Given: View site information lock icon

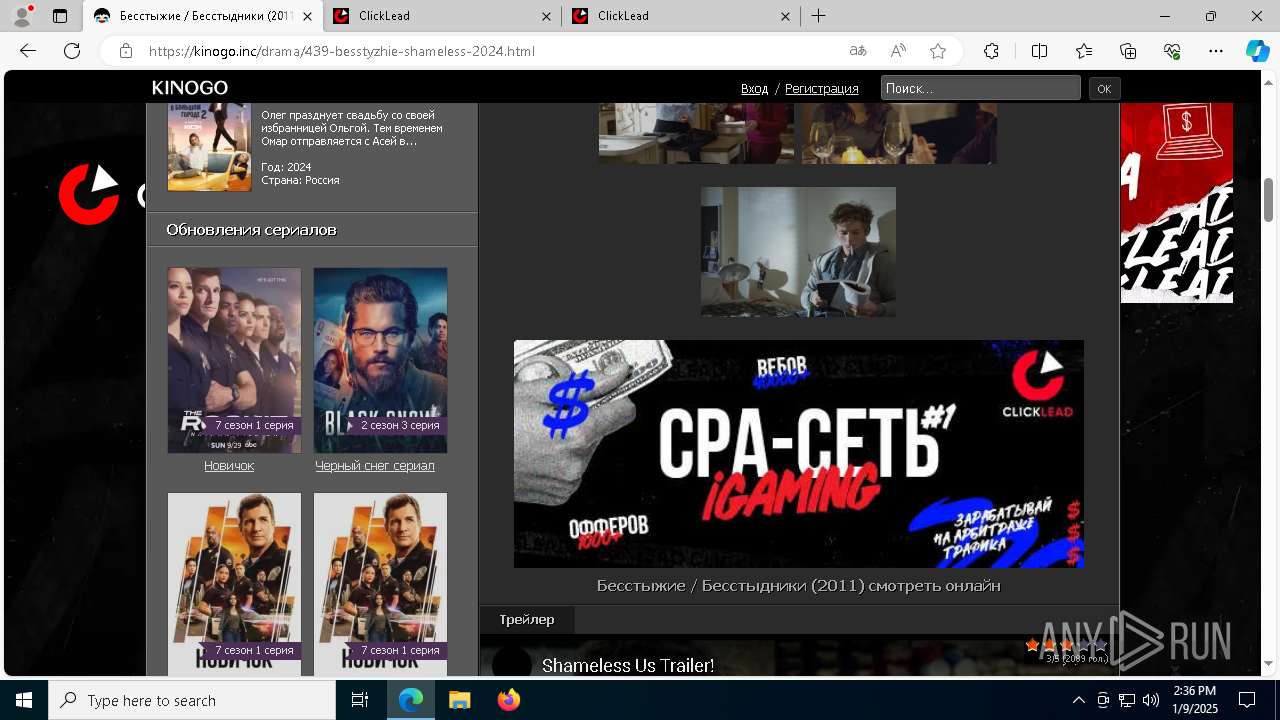Looking at the screenshot, I should pyautogui.click(x=125, y=51).
